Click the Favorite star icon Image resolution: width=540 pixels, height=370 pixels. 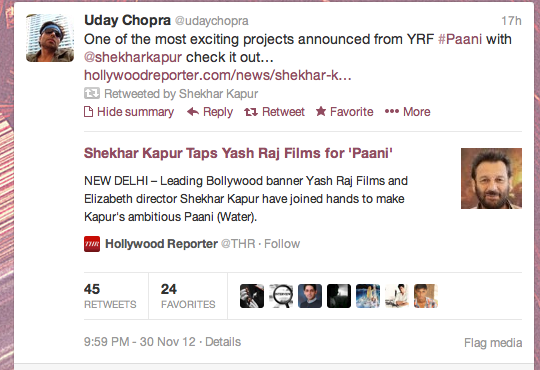pyautogui.click(x=321, y=111)
